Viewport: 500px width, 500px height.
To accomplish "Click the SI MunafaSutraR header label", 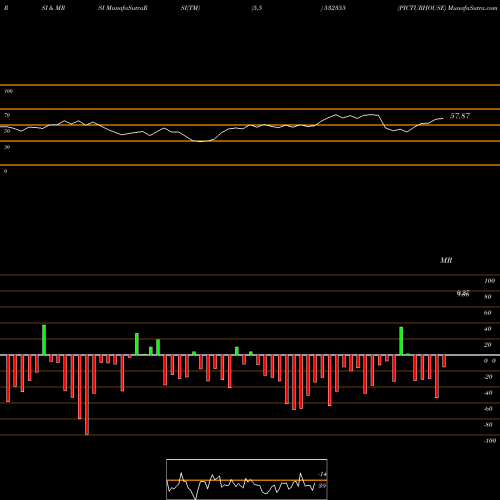I will (x=123, y=8).
